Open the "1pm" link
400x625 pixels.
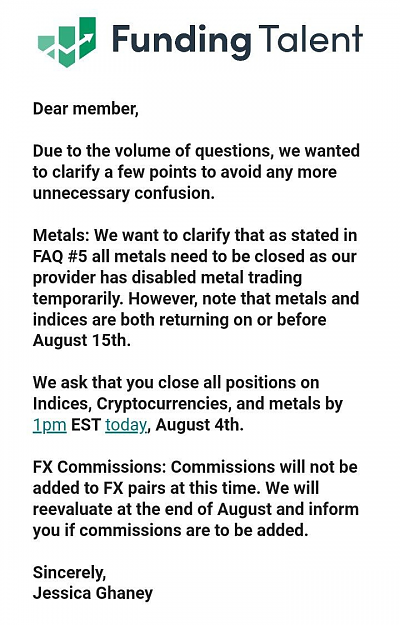click(x=49, y=425)
